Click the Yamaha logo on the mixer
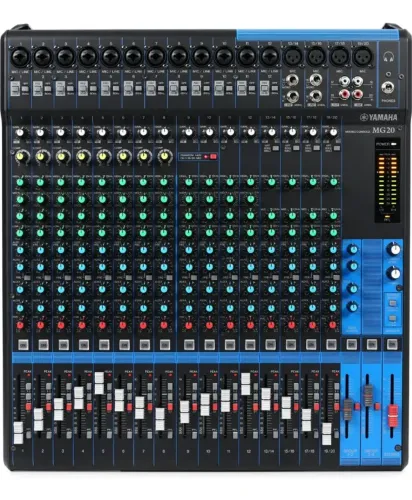Screen dimensions: 412x500 pyautogui.click(x=379, y=117)
